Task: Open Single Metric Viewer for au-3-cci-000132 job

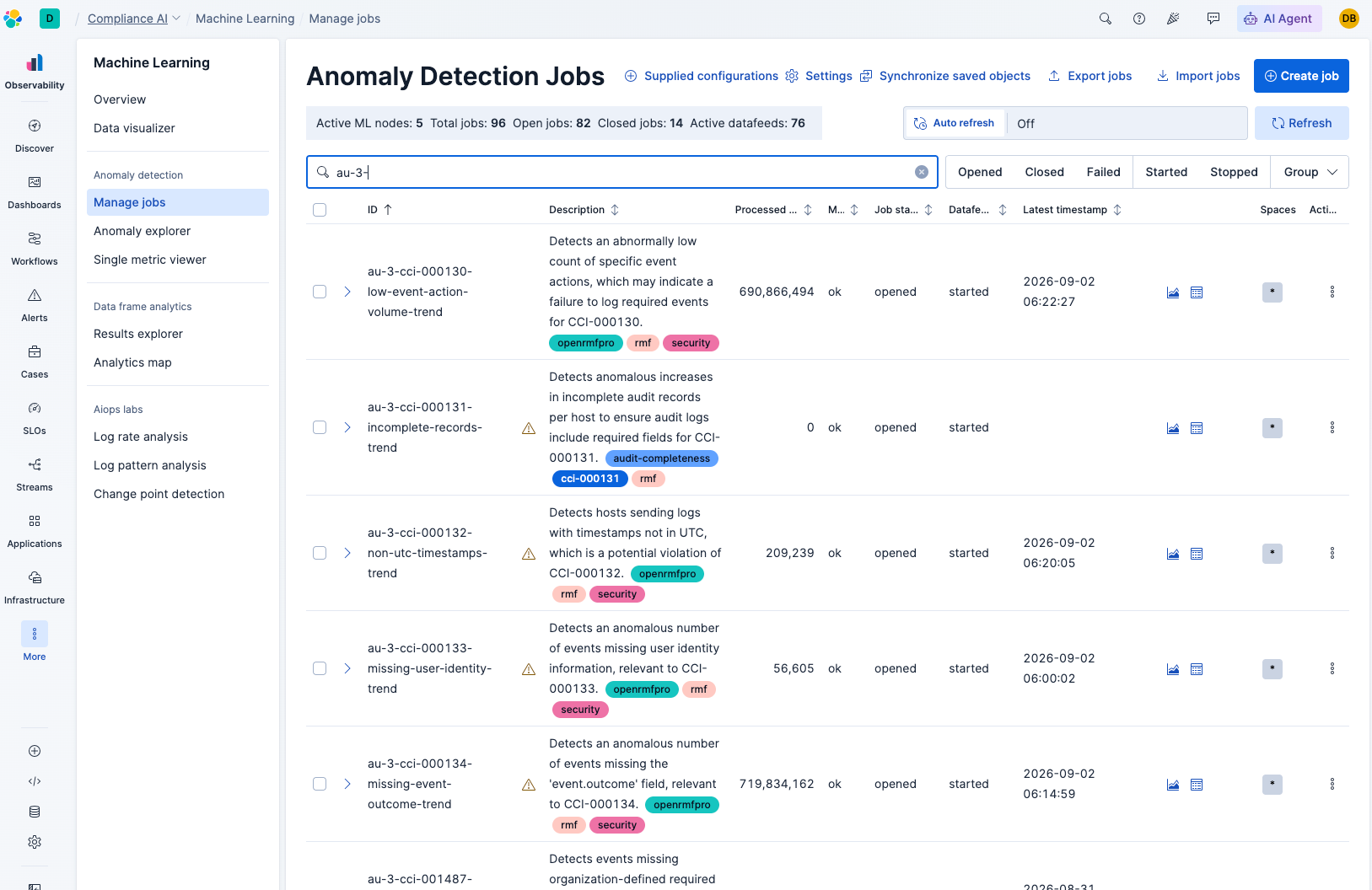Action: point(1173,554)
